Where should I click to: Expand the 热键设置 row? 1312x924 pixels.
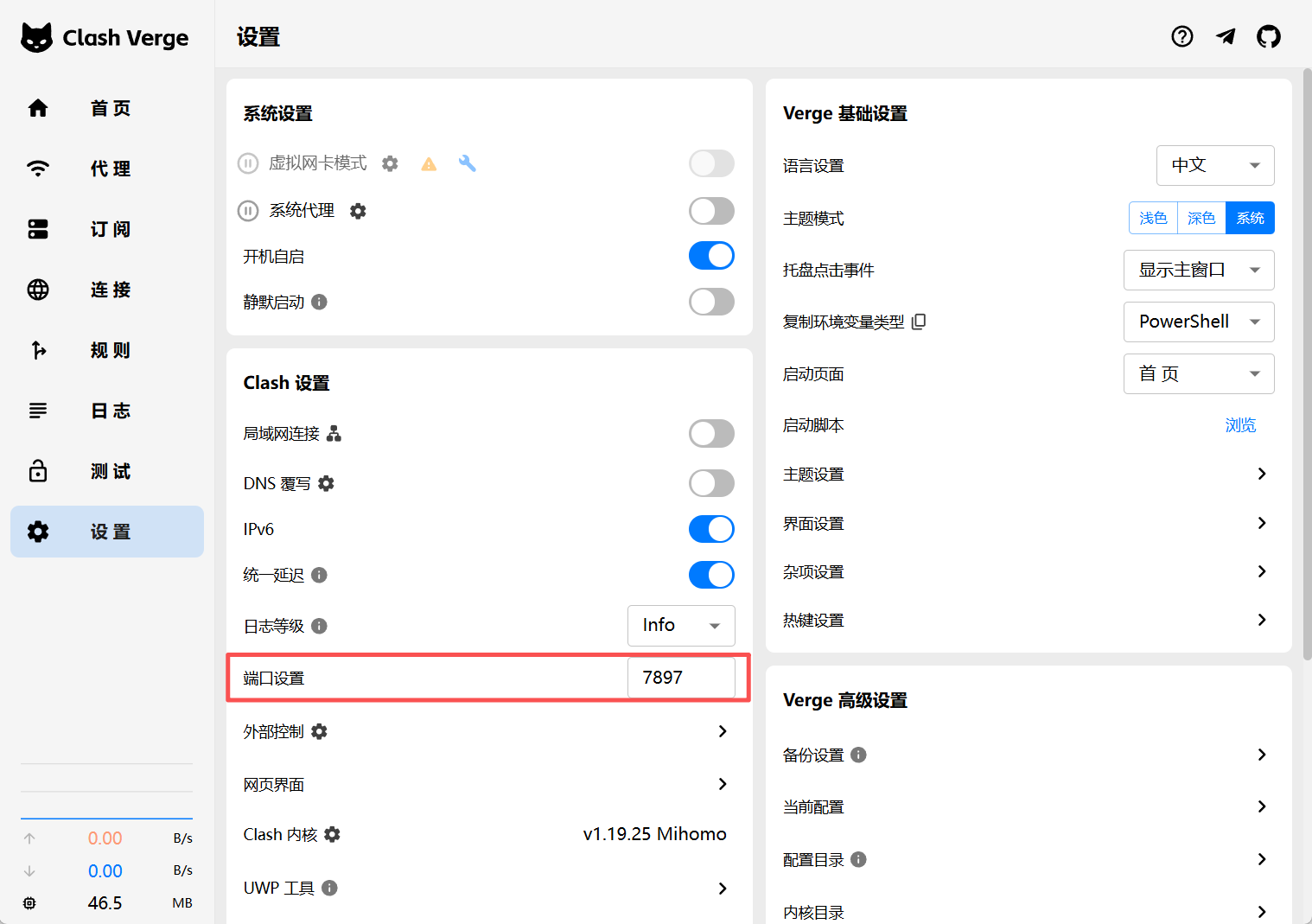click(x=1028, y=620)
